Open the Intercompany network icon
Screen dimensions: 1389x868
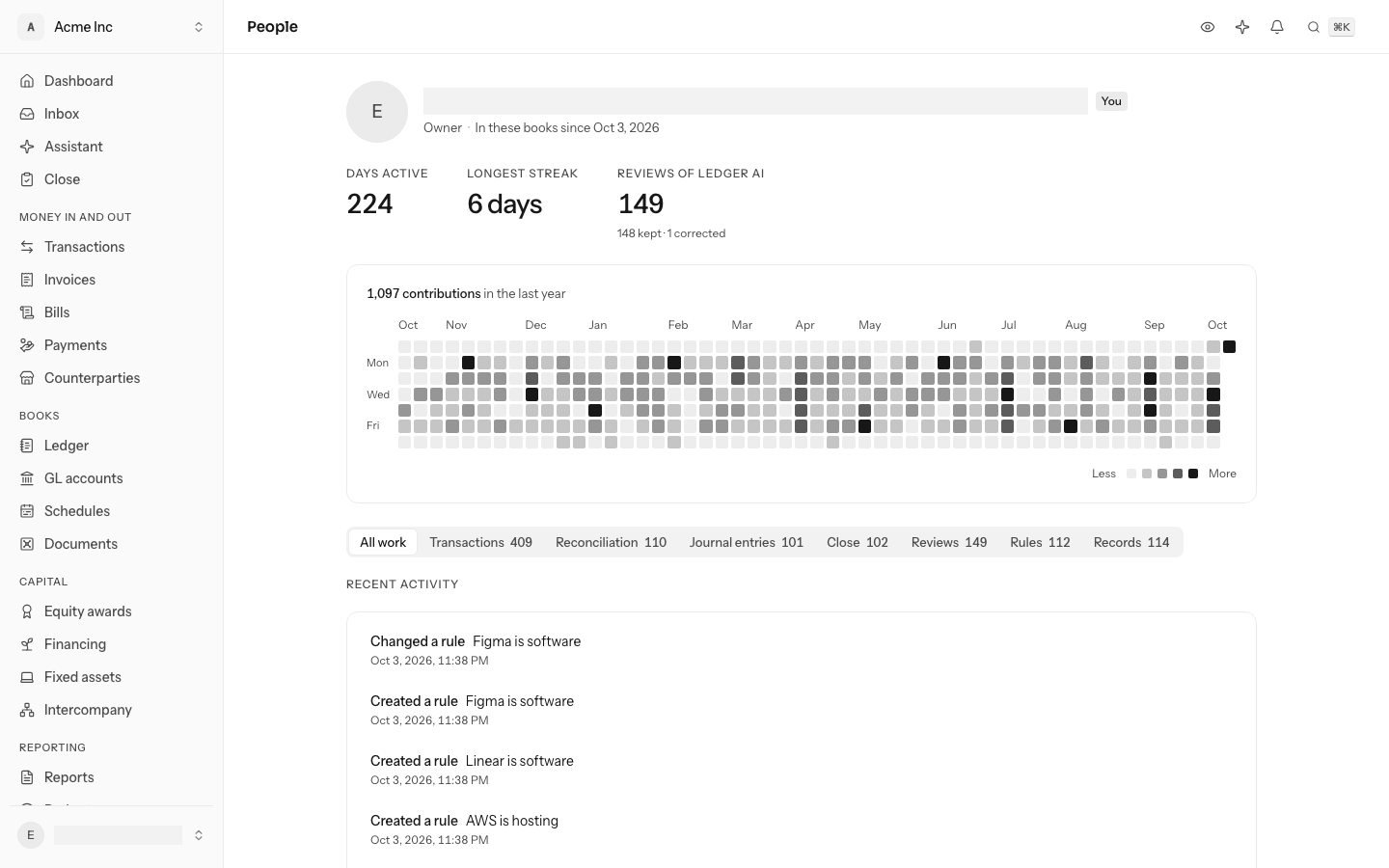(27, 710)
